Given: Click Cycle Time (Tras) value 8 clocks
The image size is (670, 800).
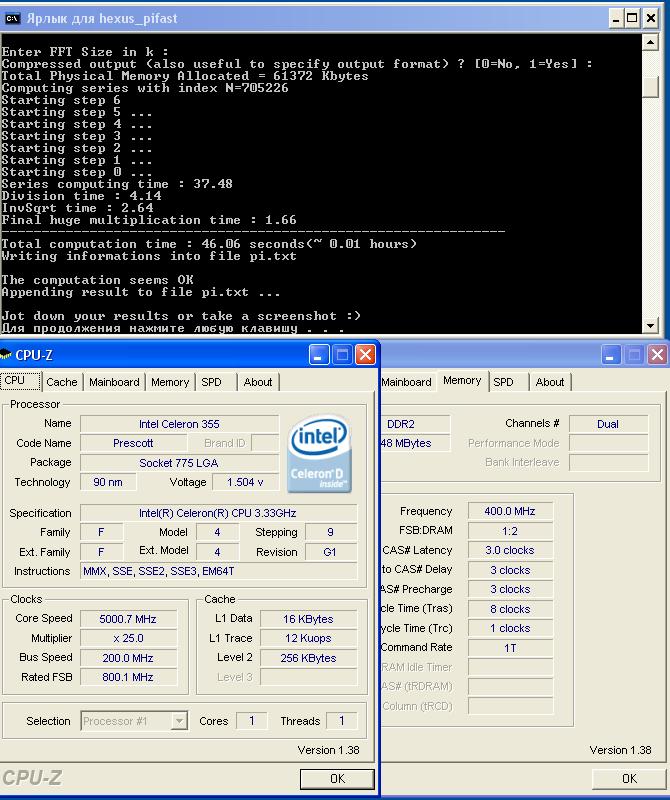Looking at the screenshot, I should click(510, 609).
